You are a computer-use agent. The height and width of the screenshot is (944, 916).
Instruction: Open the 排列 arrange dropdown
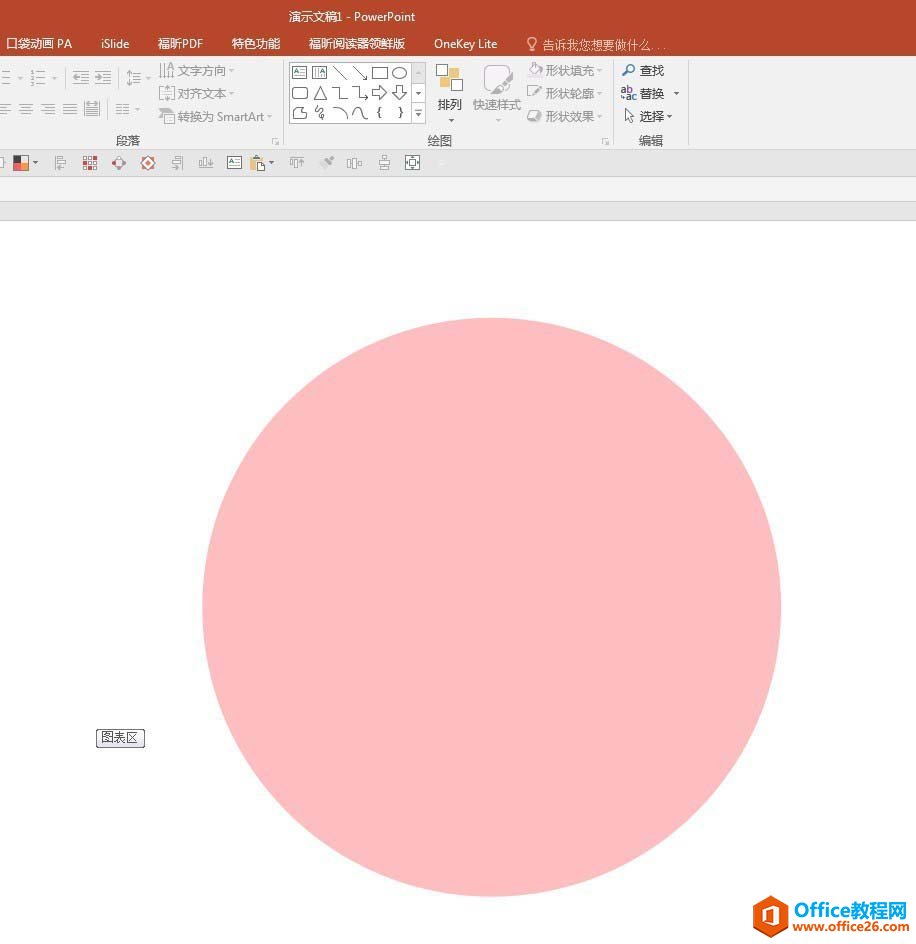pyautogui.click(x=449, y=93)
